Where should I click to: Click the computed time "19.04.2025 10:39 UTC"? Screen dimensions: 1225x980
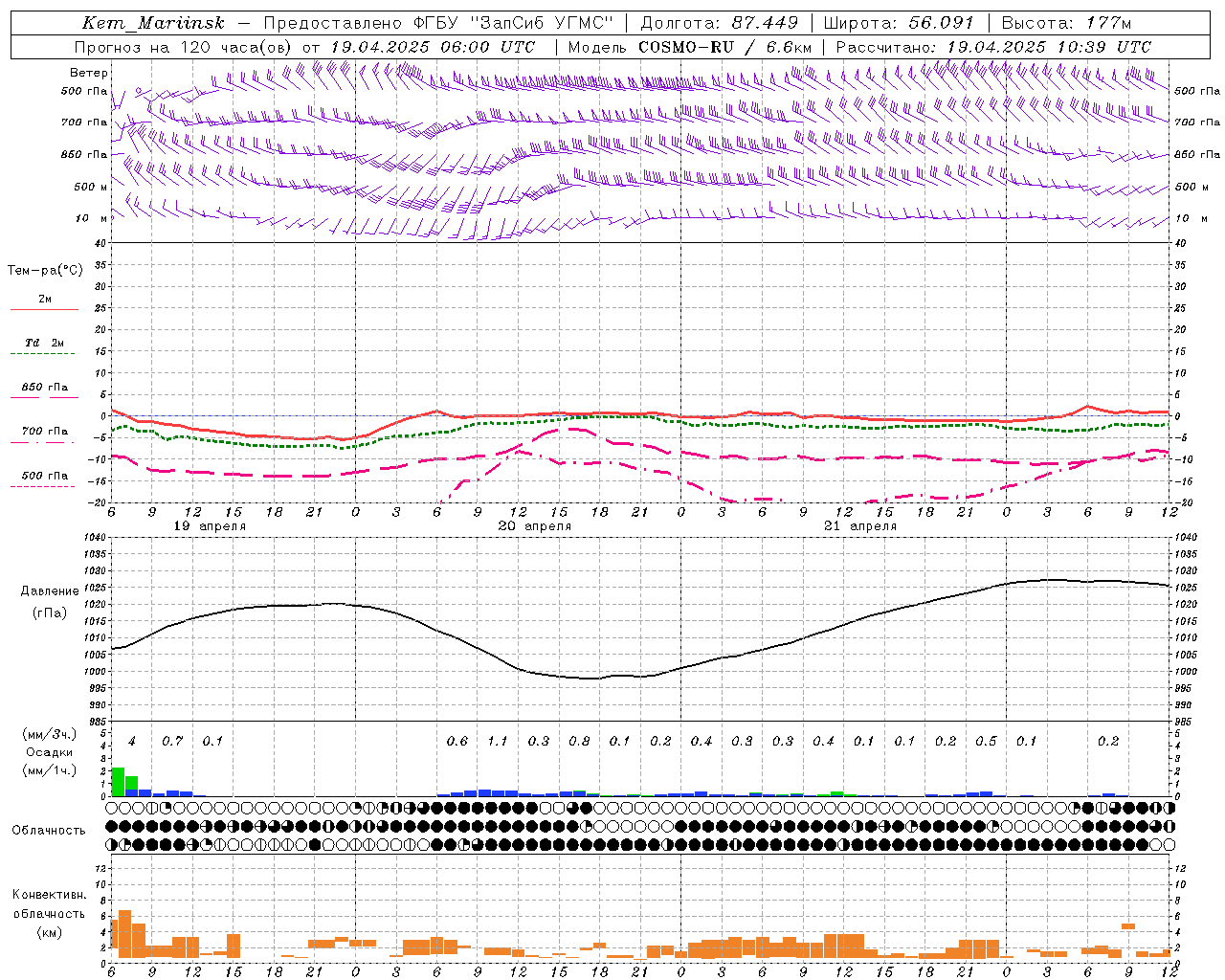click(1049, 47)
